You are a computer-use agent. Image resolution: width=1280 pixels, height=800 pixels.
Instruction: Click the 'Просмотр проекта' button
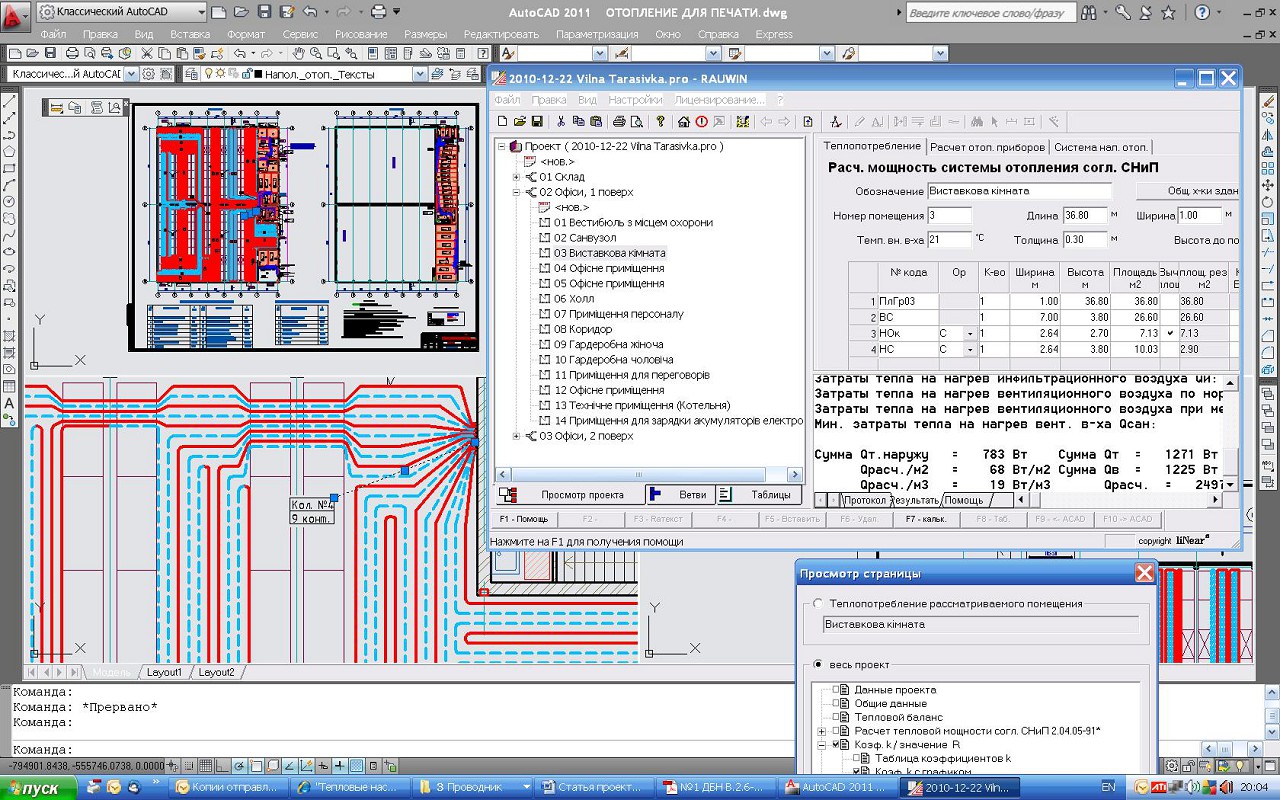pyautogui.click(x=568, y=495)
